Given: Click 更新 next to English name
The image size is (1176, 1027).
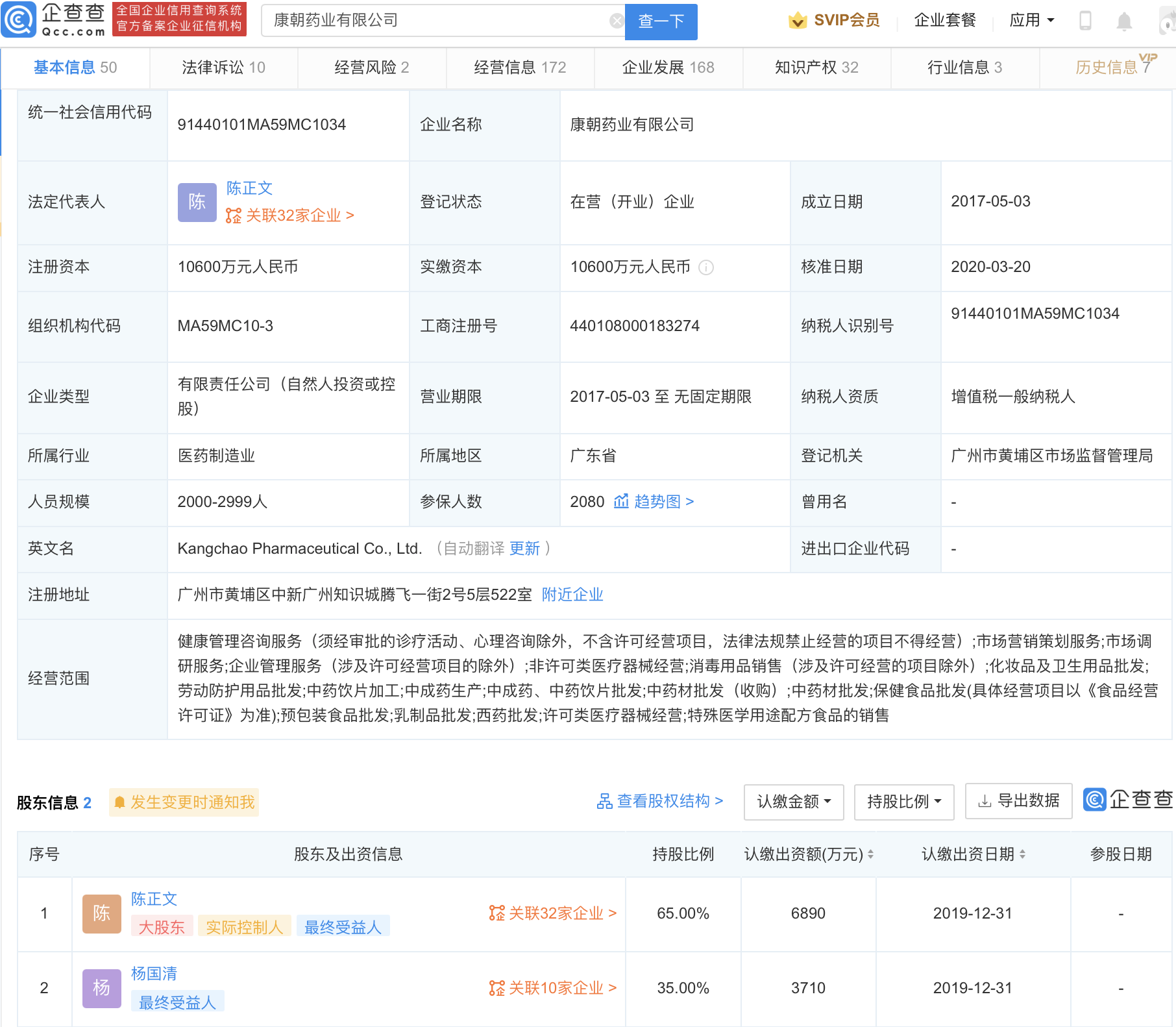Looking at the screenshot, I should [x=524, y=549].
